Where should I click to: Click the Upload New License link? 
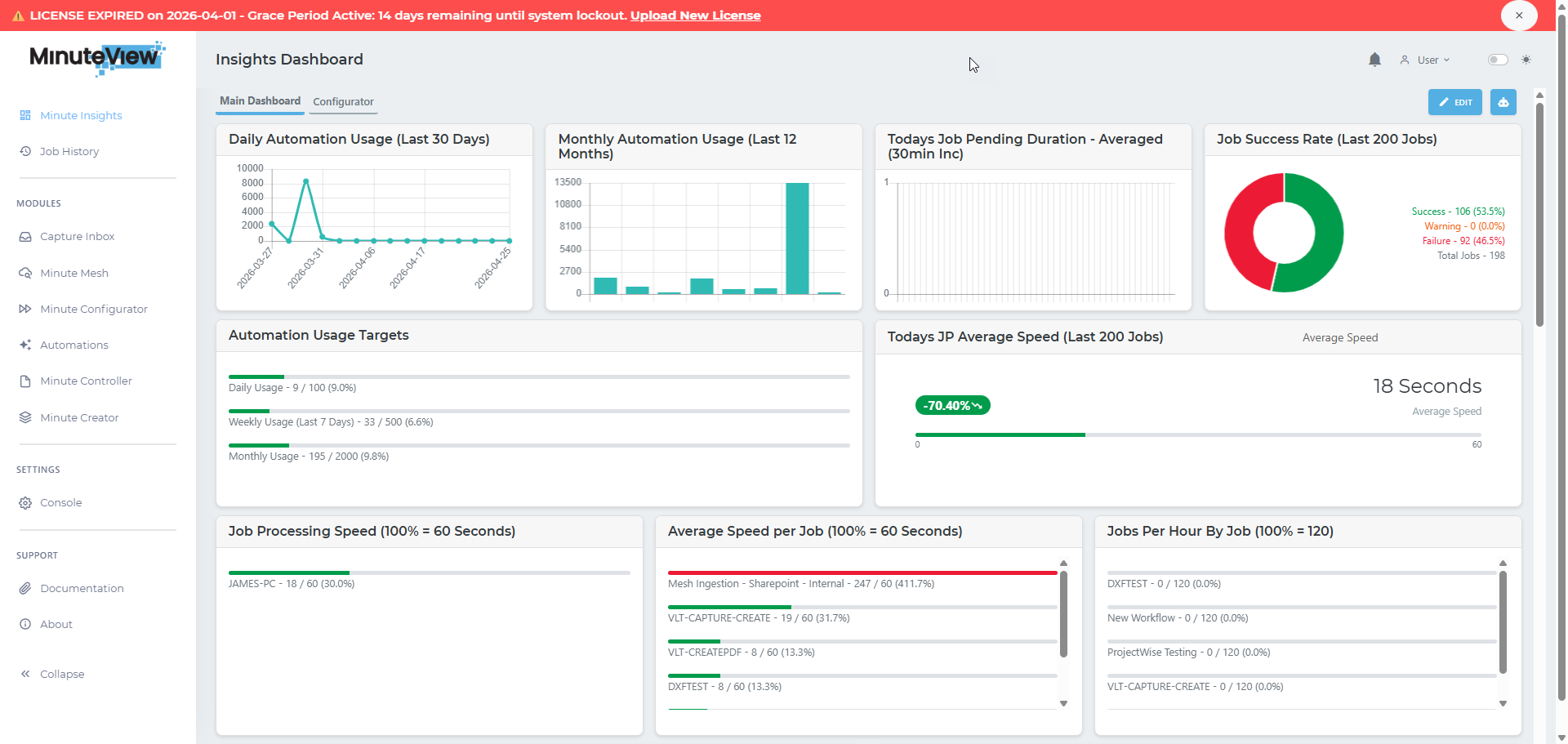695,16
